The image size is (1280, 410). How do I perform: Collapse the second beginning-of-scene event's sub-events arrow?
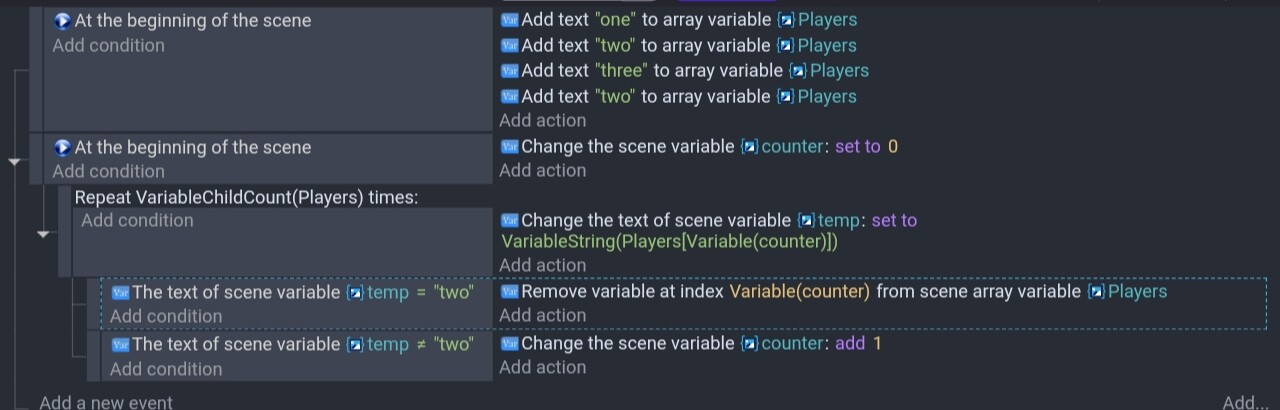point(15,161)
